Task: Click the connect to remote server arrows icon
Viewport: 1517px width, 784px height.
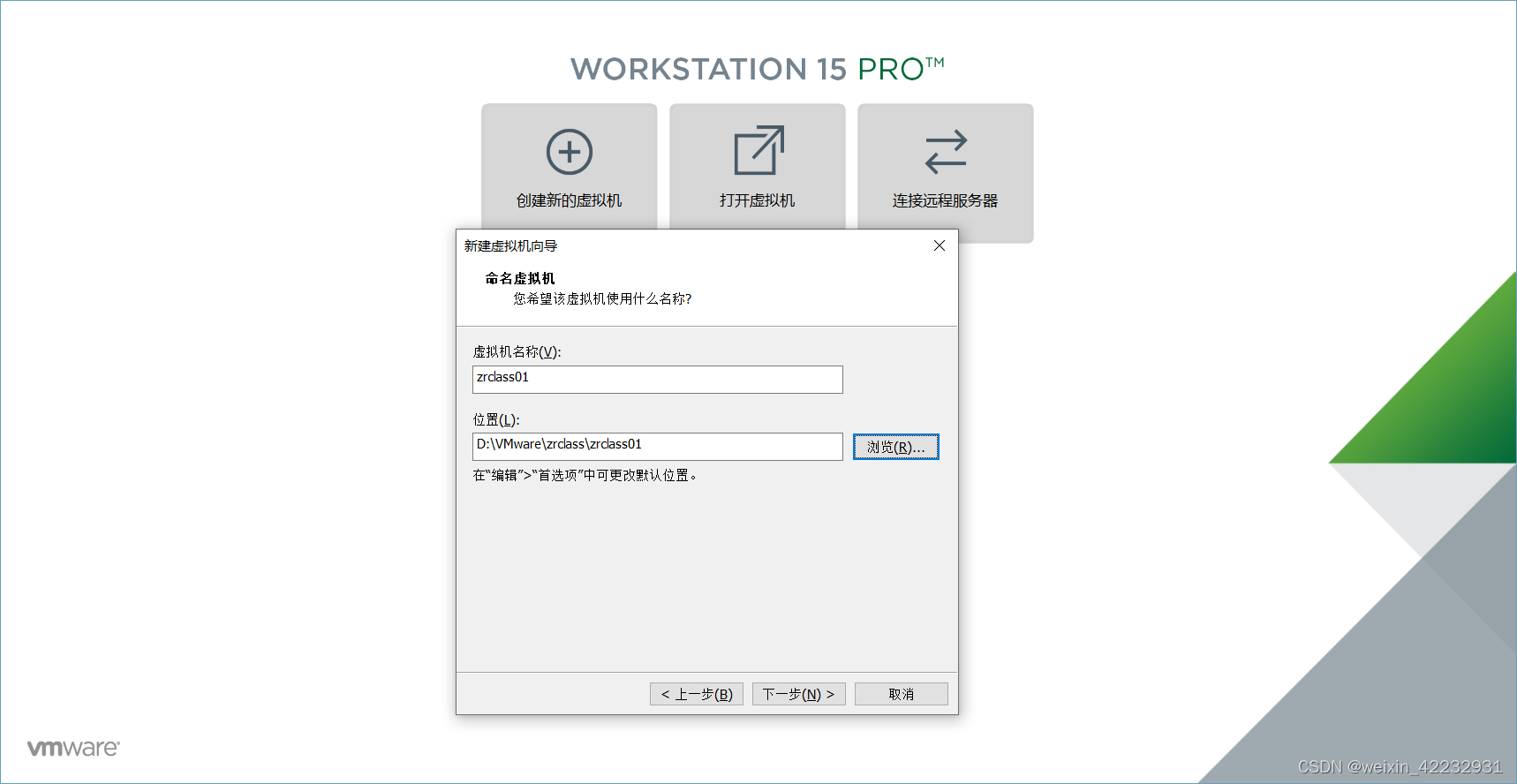Action: [x=946, y=152]
